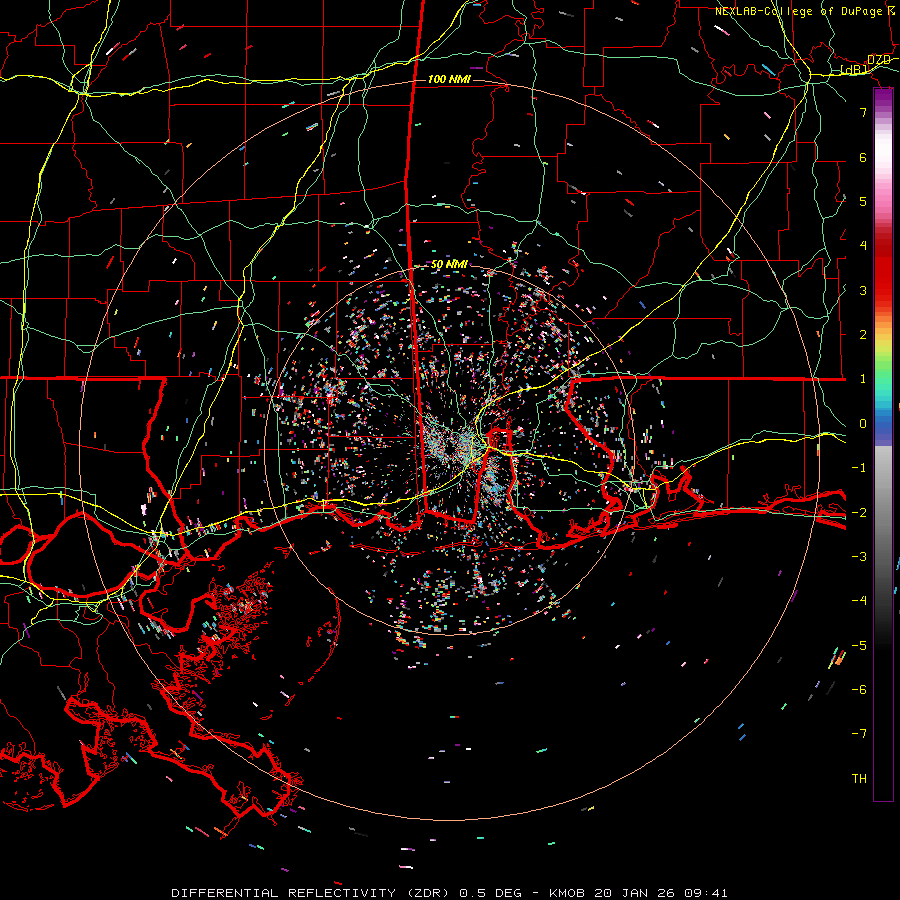
Task: Click the 'KMOB' station identifier in caption
Action: [567, 893]
